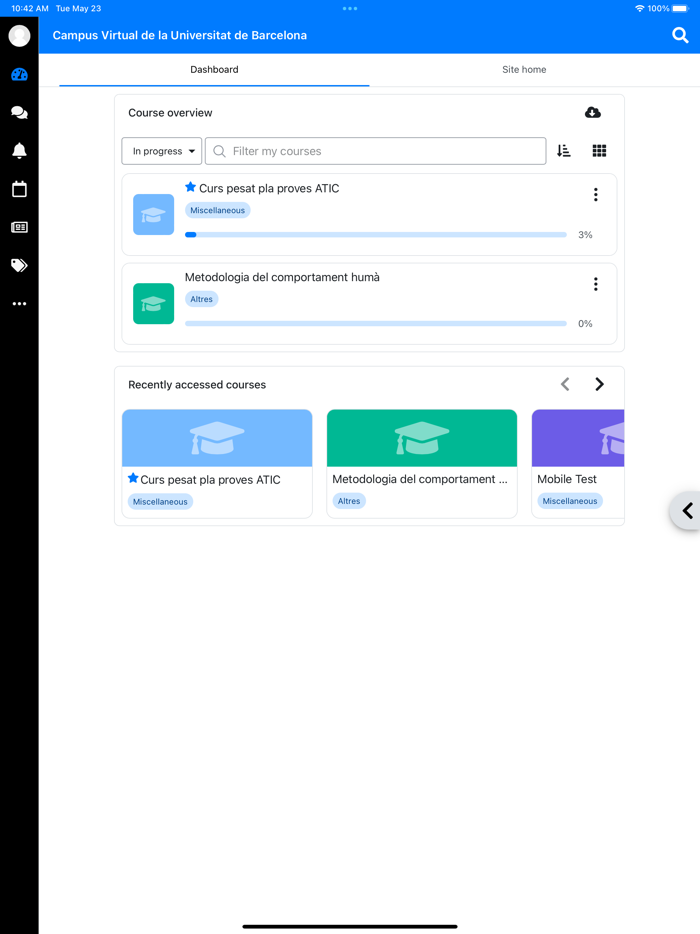Click the star on Curs pesat overview row
This screenshot has height=934, width=700.
191,187
